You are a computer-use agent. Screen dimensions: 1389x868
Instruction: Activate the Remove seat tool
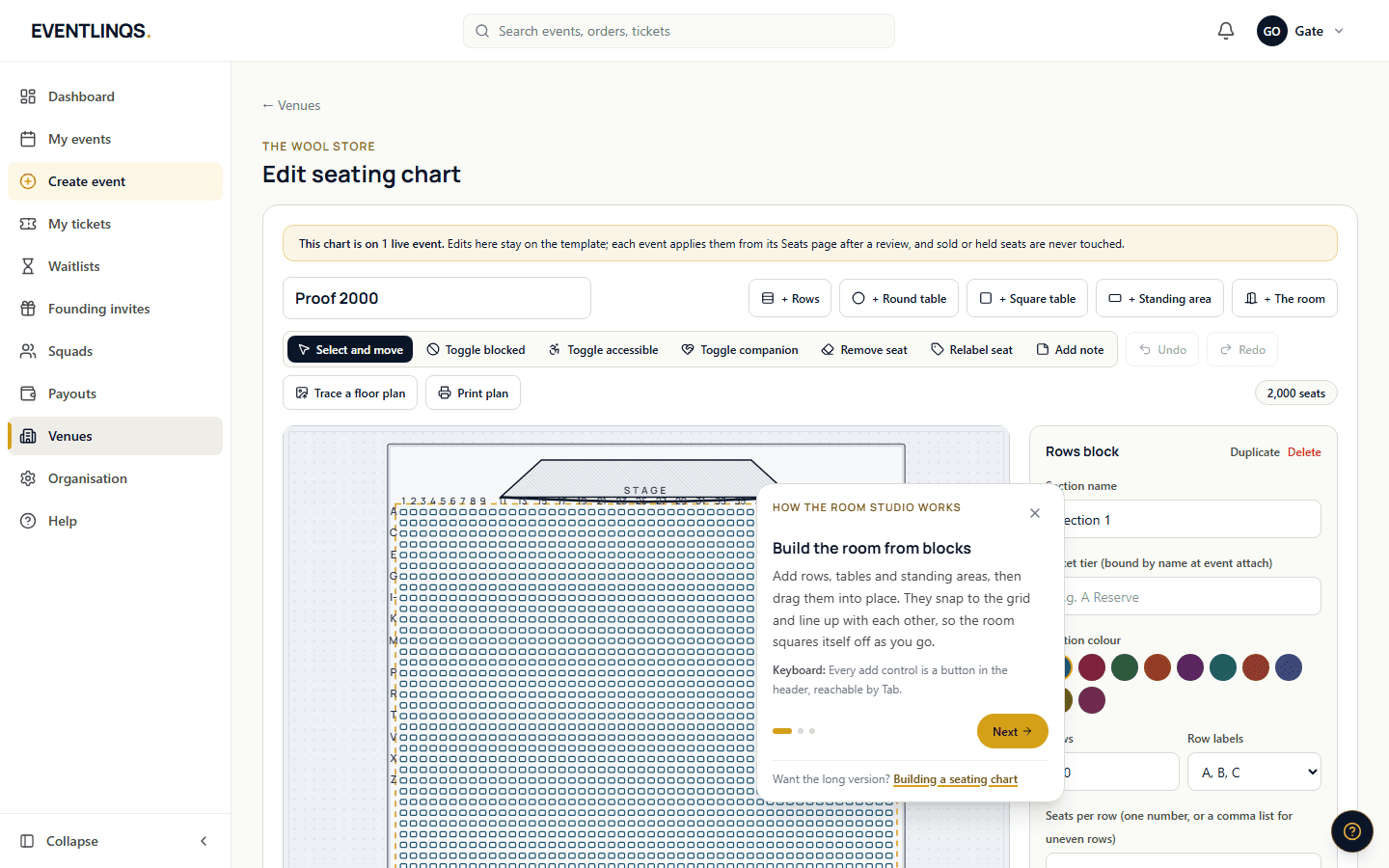point(864,349)
